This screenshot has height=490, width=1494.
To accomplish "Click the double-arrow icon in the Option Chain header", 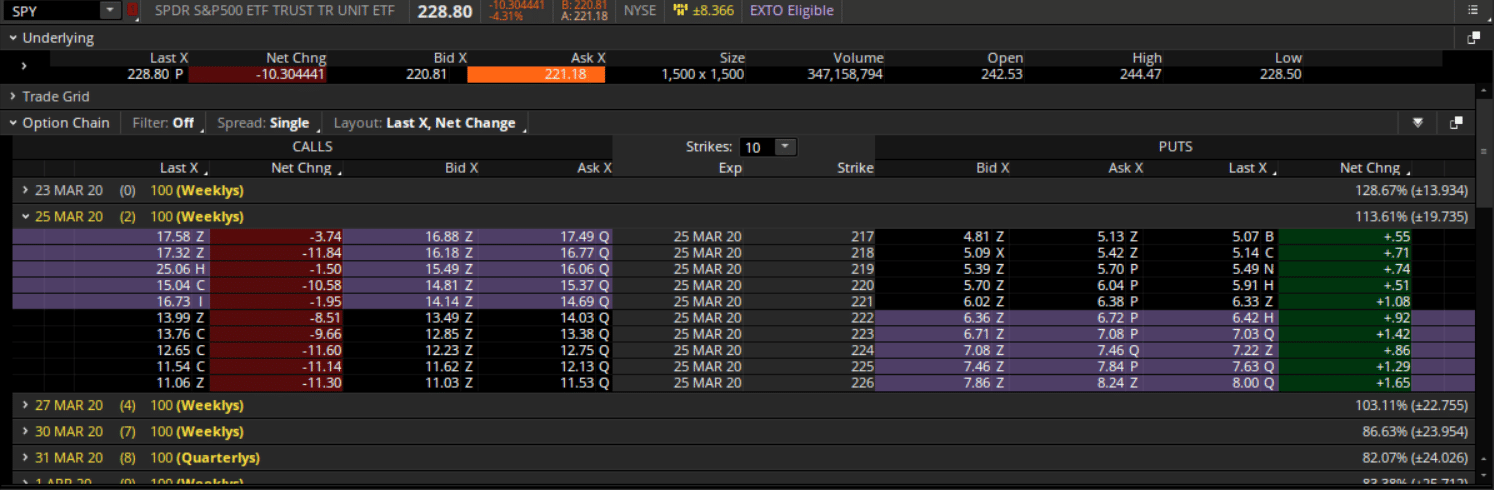I will coord(1417,123).
